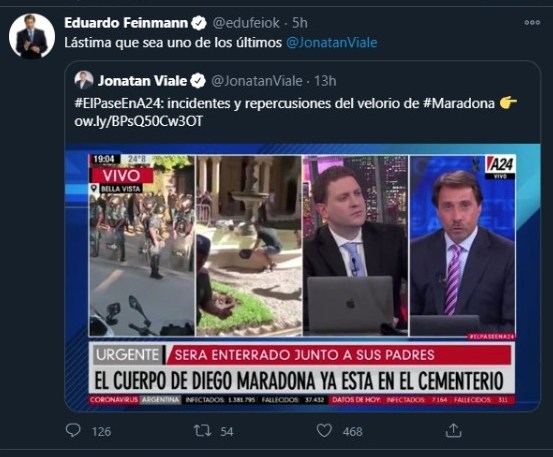
Task: Open the @JonatanViale mention link
Action: click(332, 43)
